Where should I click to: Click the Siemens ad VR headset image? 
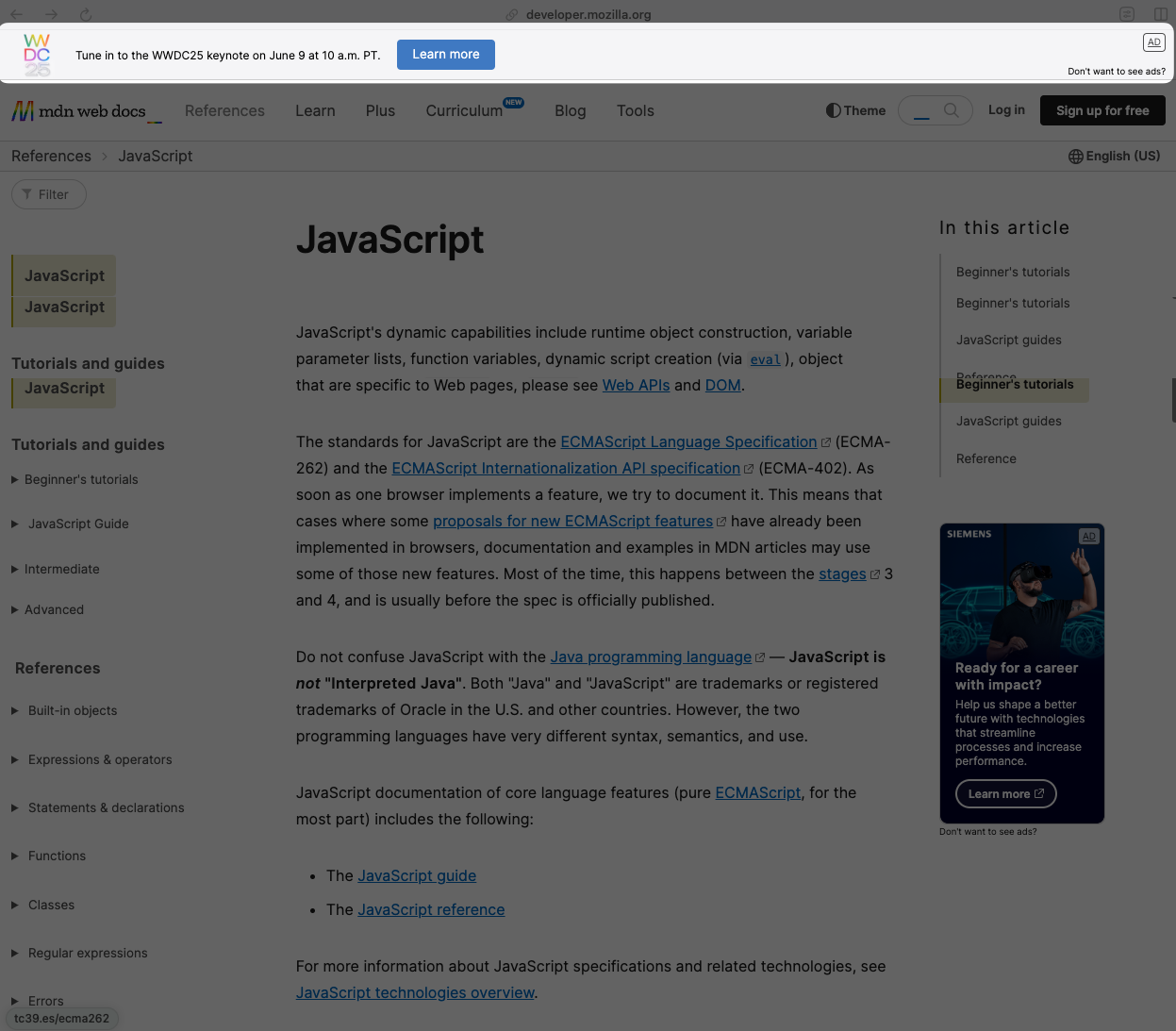[x=1022, y=594]
